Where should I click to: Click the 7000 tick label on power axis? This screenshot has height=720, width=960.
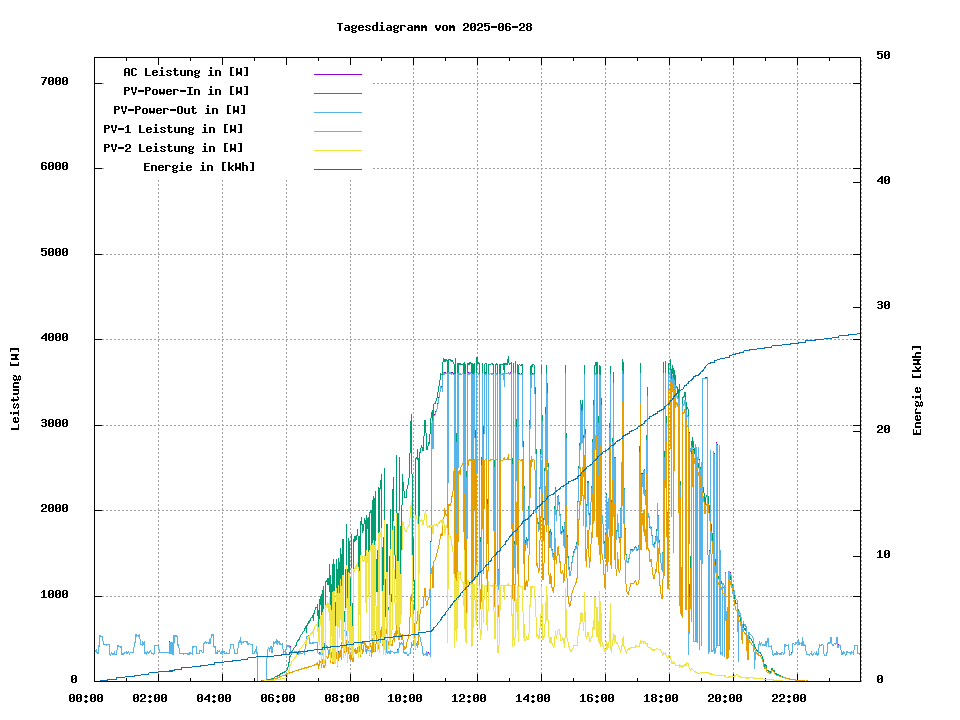(54, 81)
